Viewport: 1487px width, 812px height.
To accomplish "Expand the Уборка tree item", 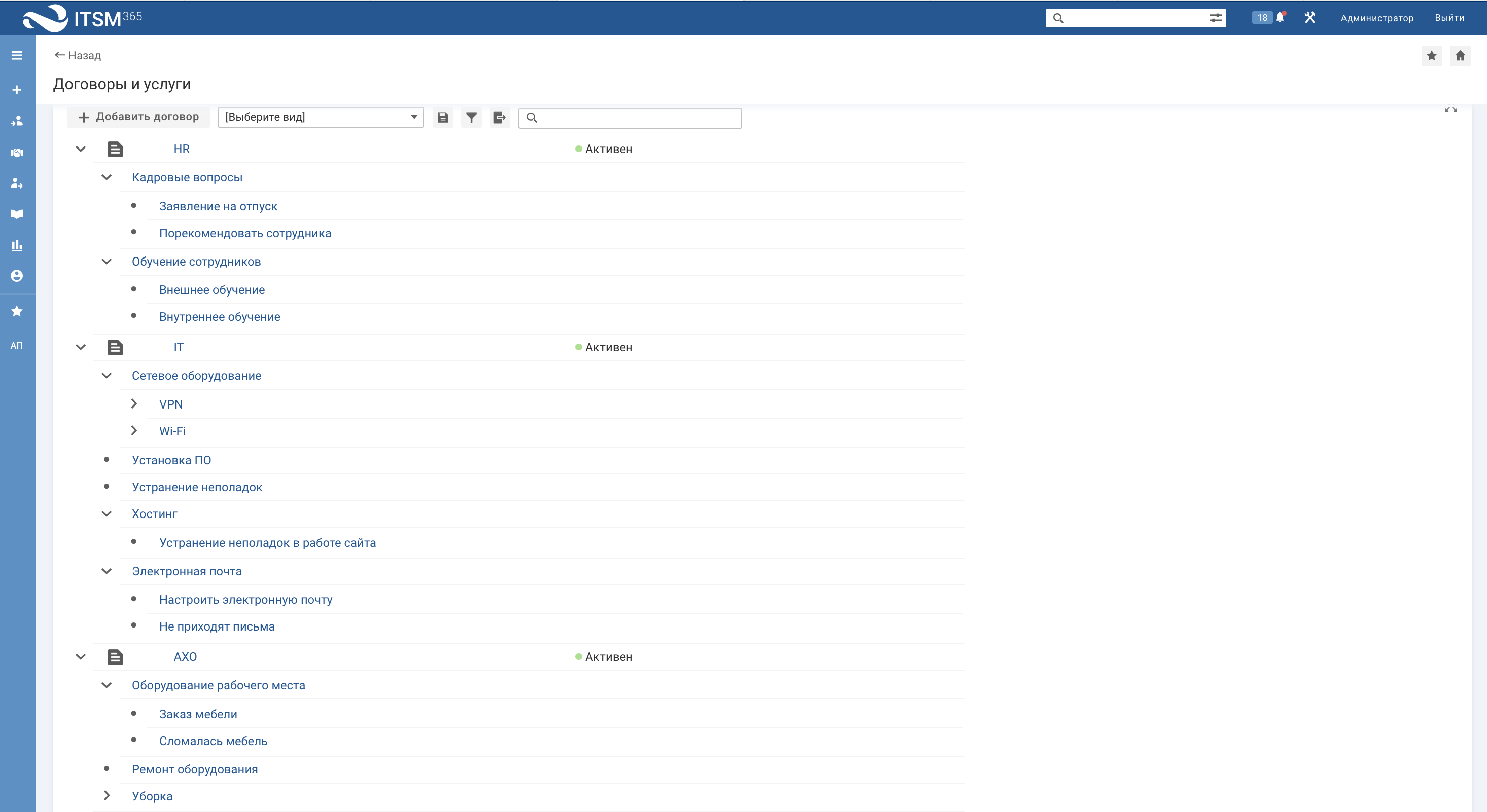I will 107,795.
